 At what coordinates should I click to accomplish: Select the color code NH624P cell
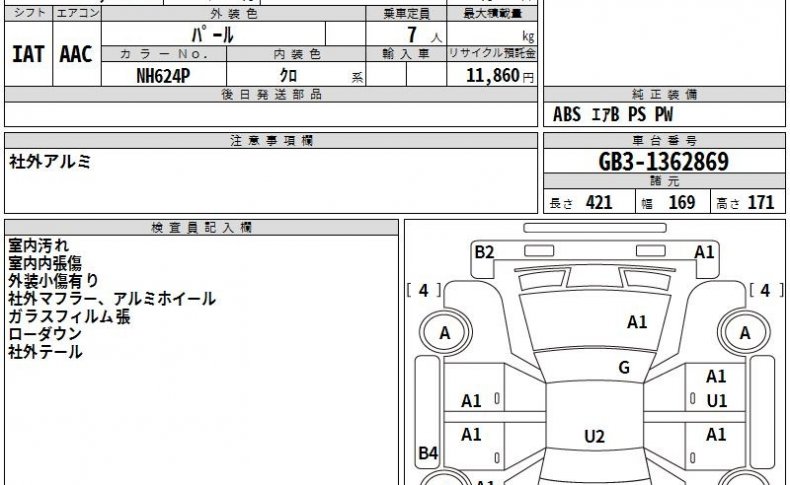[x=164, y=75]
